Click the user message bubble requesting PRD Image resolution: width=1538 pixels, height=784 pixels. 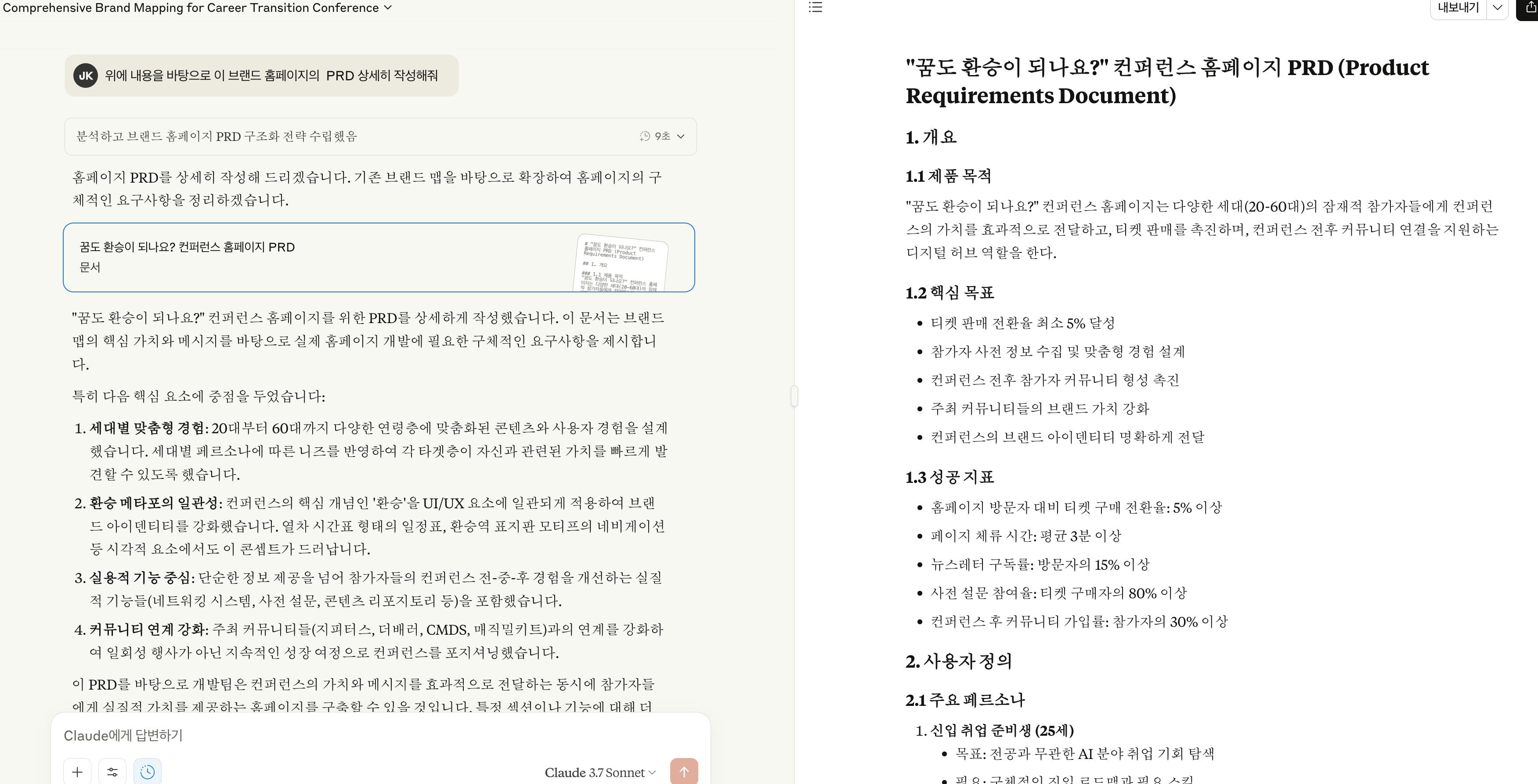coord(271,76)
